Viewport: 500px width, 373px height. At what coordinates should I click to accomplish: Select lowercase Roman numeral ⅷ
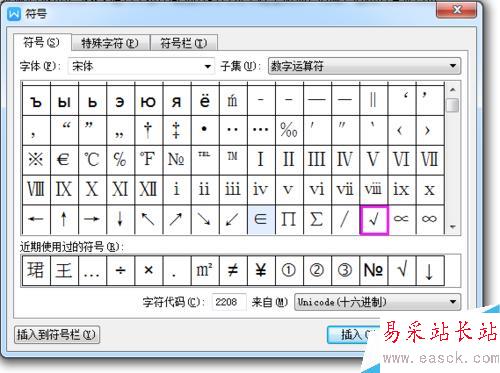click(x=374, y=190)
